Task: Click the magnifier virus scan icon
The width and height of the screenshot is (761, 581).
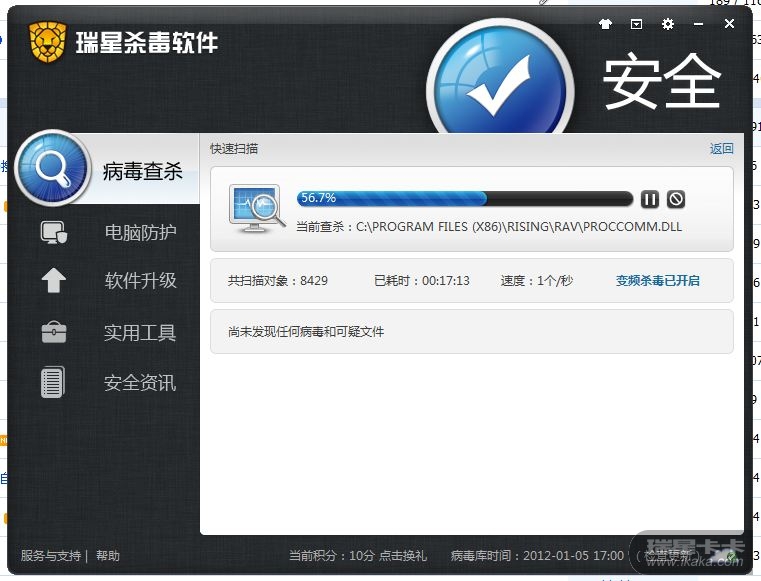Action: 53,168
